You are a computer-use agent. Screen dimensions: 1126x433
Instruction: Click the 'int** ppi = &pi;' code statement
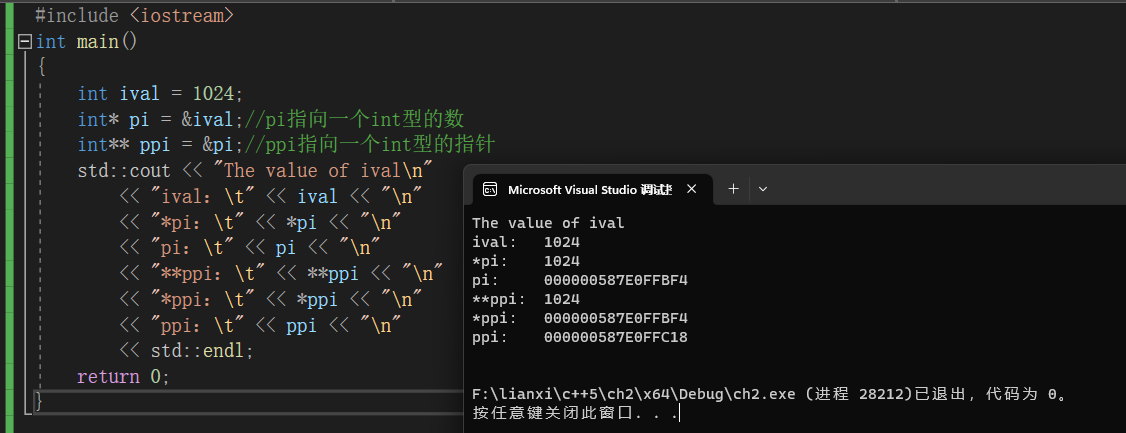tap(161, 145)
